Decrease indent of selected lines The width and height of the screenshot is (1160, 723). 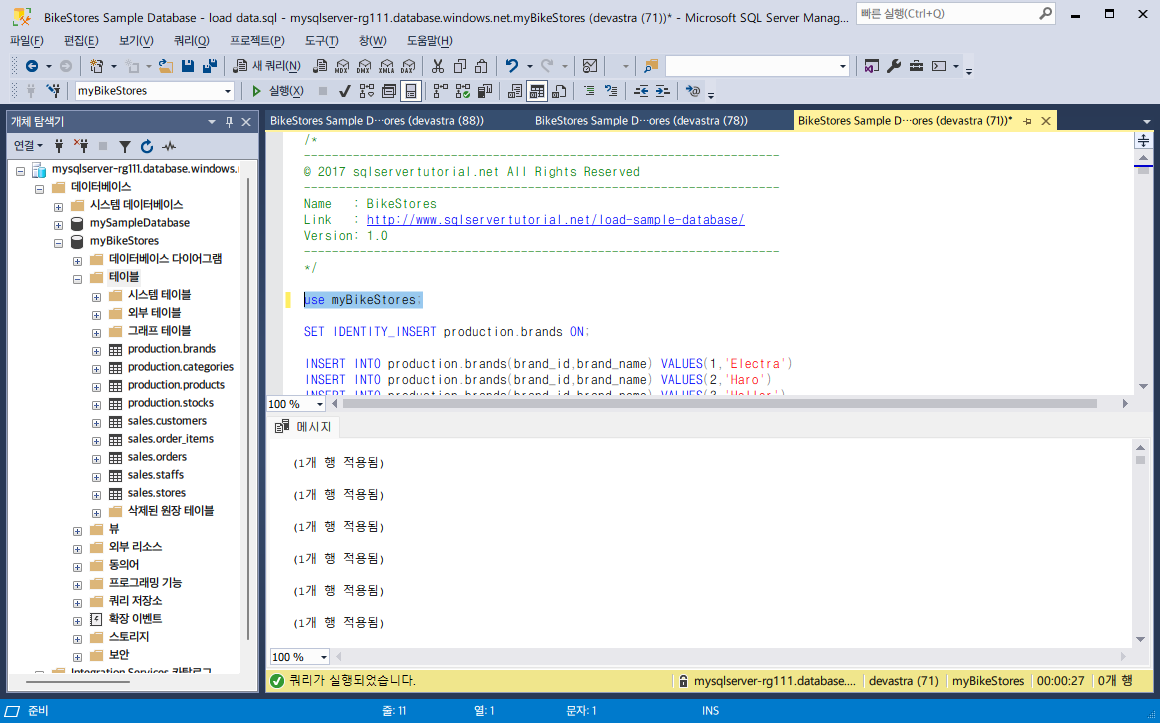point(641,91)
